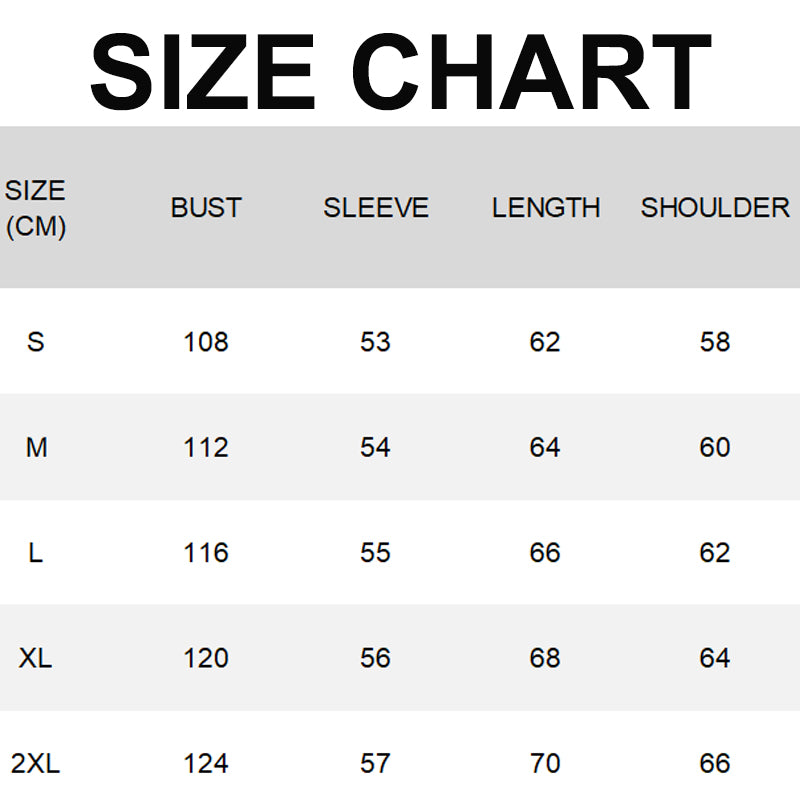Viewport: 800px width, 800px height.
Task: Select sleeve value 55 for size L
Action: click(375, 553)
